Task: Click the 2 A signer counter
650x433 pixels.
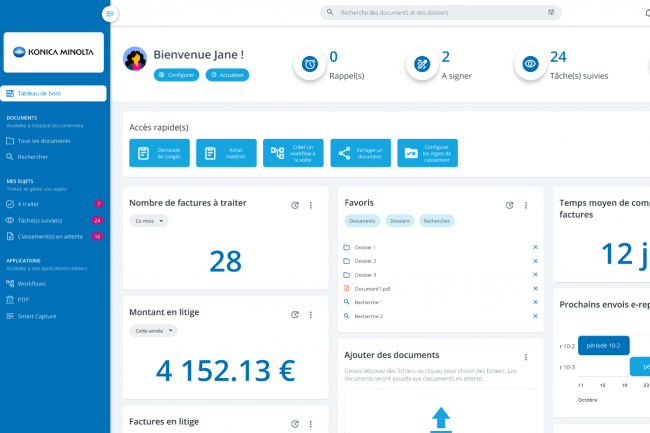Action: point(446,57)
